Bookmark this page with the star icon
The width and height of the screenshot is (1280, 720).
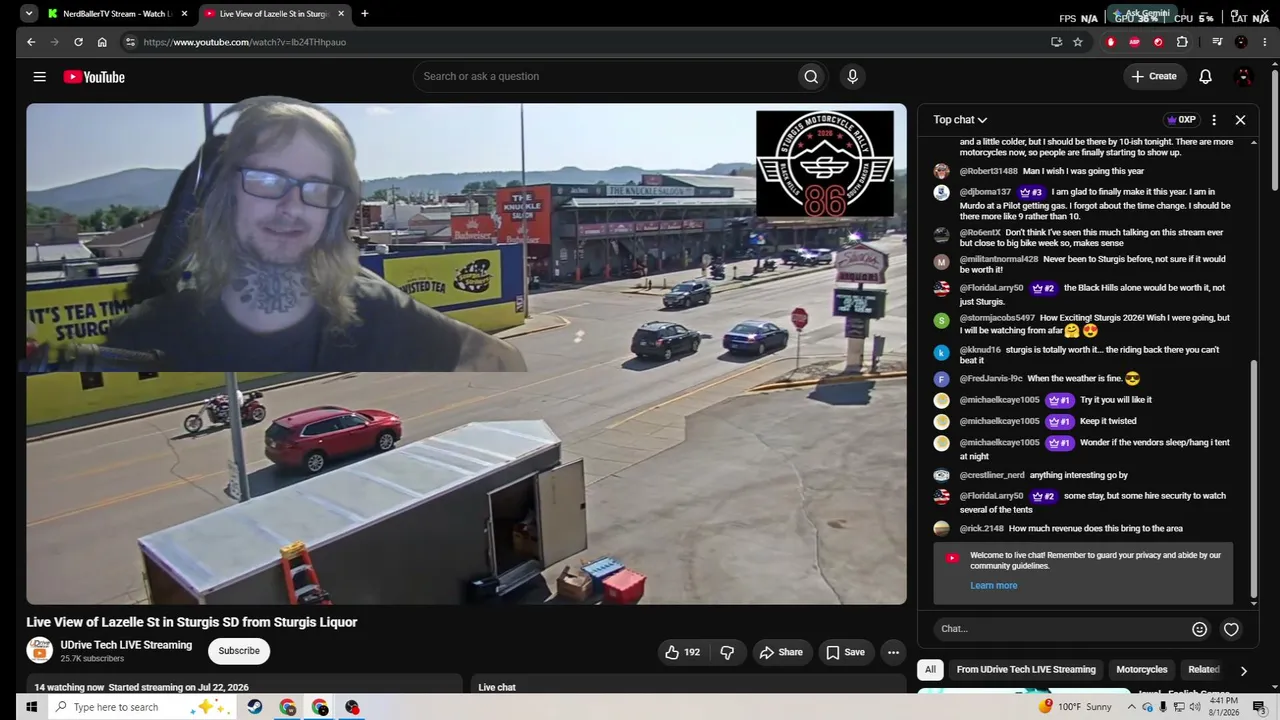pyautogui.click(x=1078, y=42)
